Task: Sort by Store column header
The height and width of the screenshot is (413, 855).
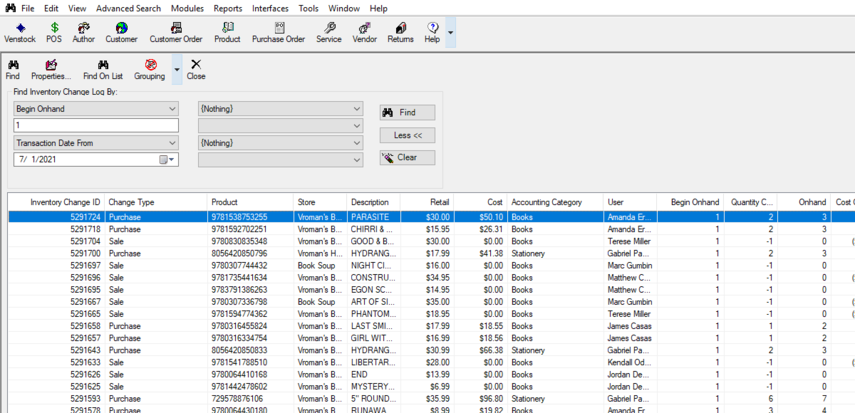Action: click(320, 202)
